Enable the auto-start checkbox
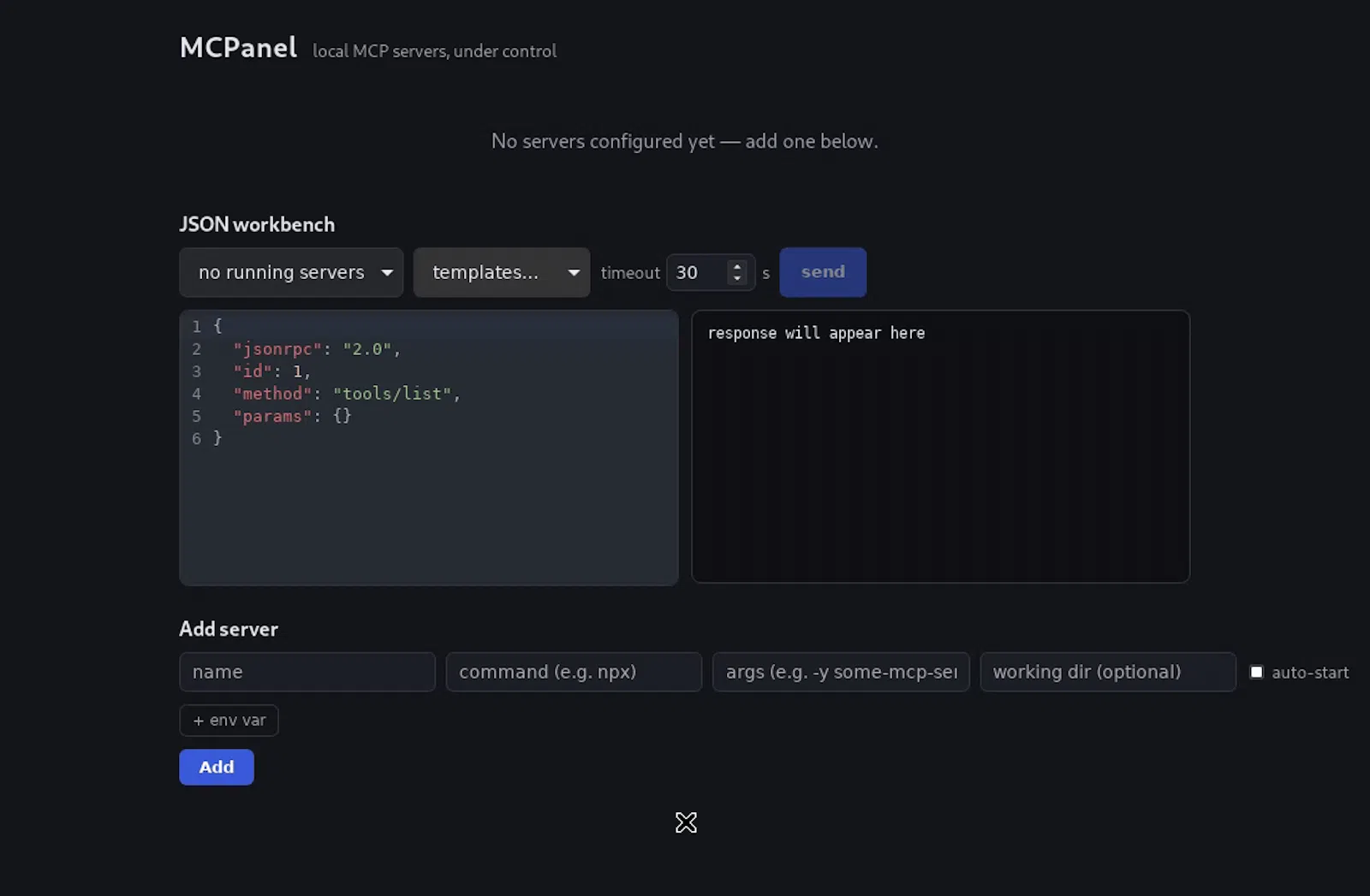This screenshot has width=1370, height=896. click(1256, 672)
